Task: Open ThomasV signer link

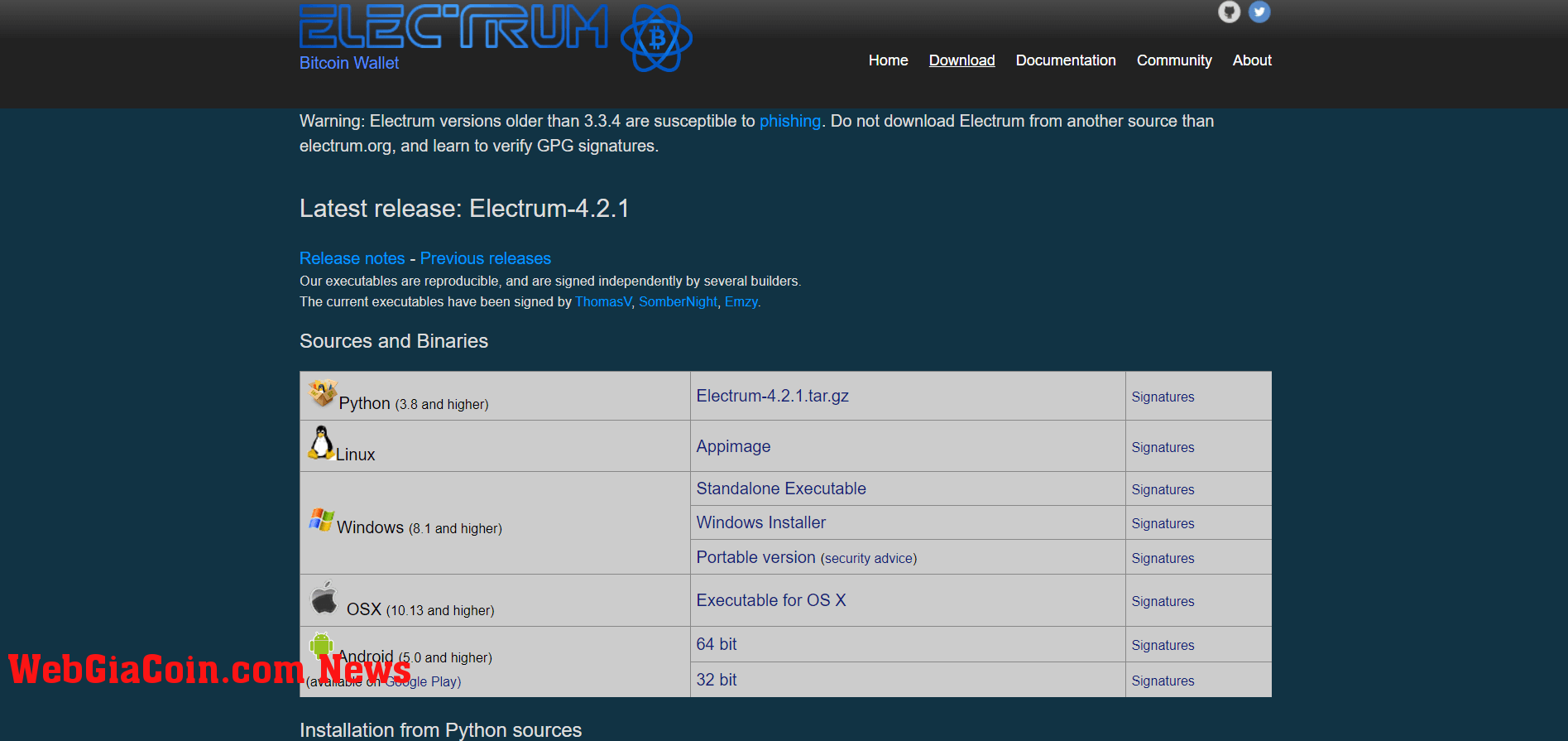Action: [603, 301]
